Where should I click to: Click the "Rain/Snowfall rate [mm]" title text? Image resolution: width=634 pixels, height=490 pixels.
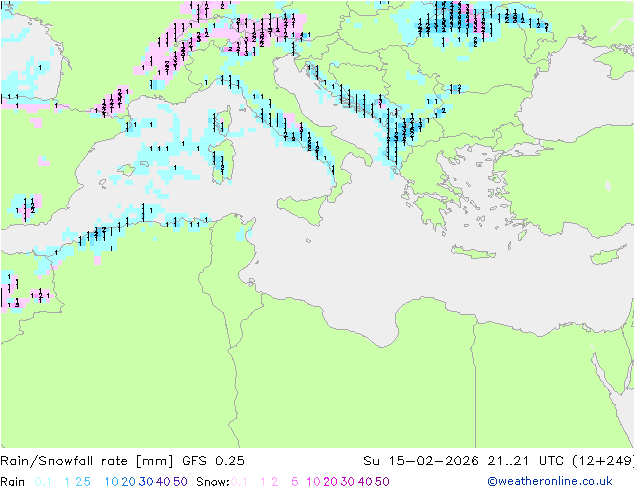pos(87,461)
